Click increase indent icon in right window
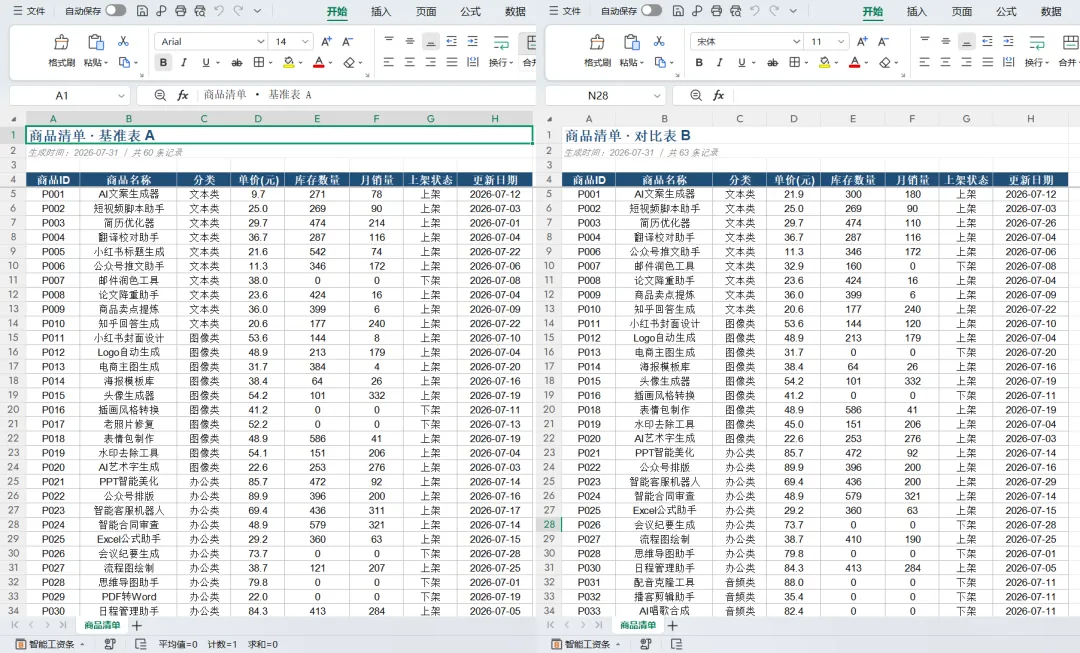The width and height of the screenshot is (1080, 653). click(1008, 41)
